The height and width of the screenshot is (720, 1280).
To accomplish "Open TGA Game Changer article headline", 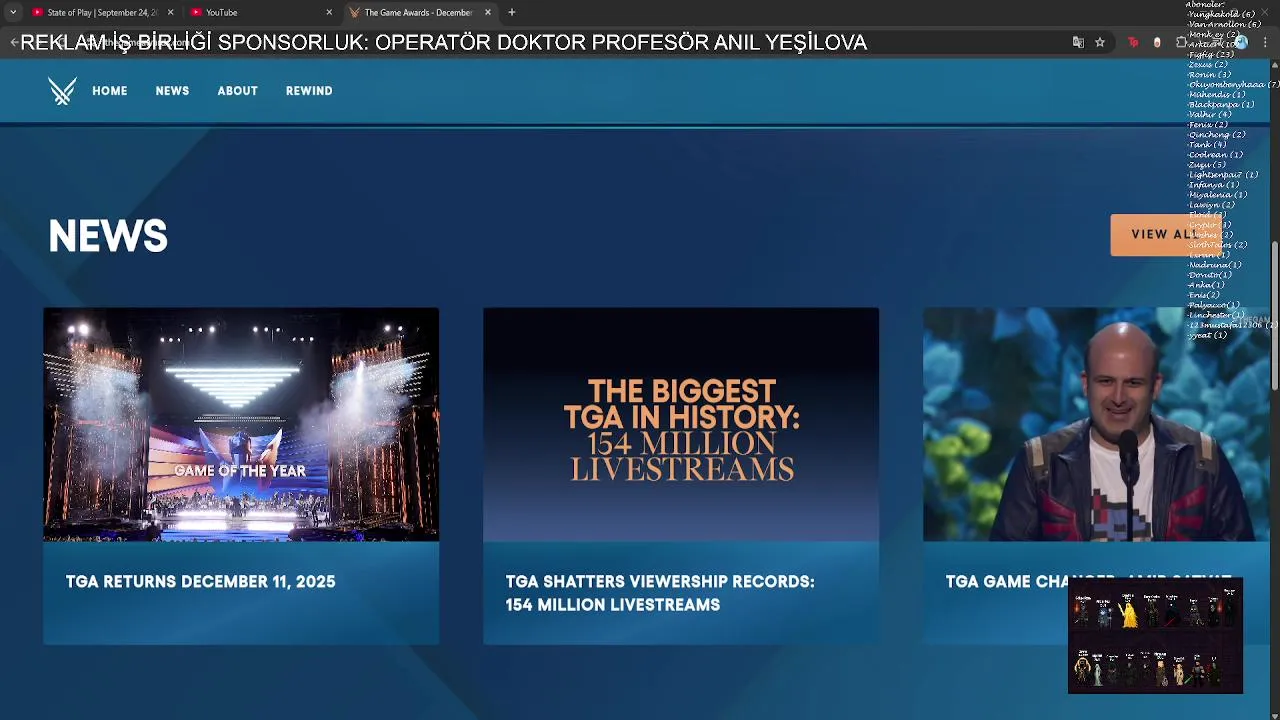I will pos(1088,581).
